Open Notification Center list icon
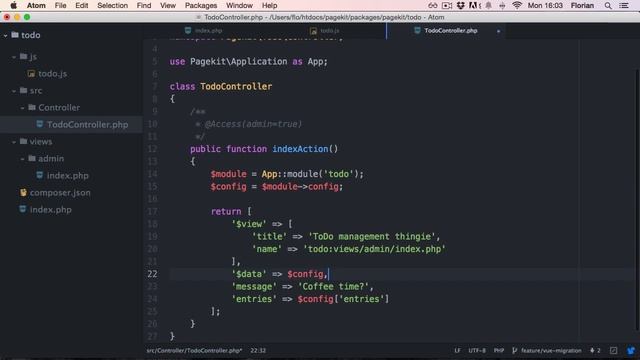This screenshot has width=640, height=360. [x=624, y=5]
